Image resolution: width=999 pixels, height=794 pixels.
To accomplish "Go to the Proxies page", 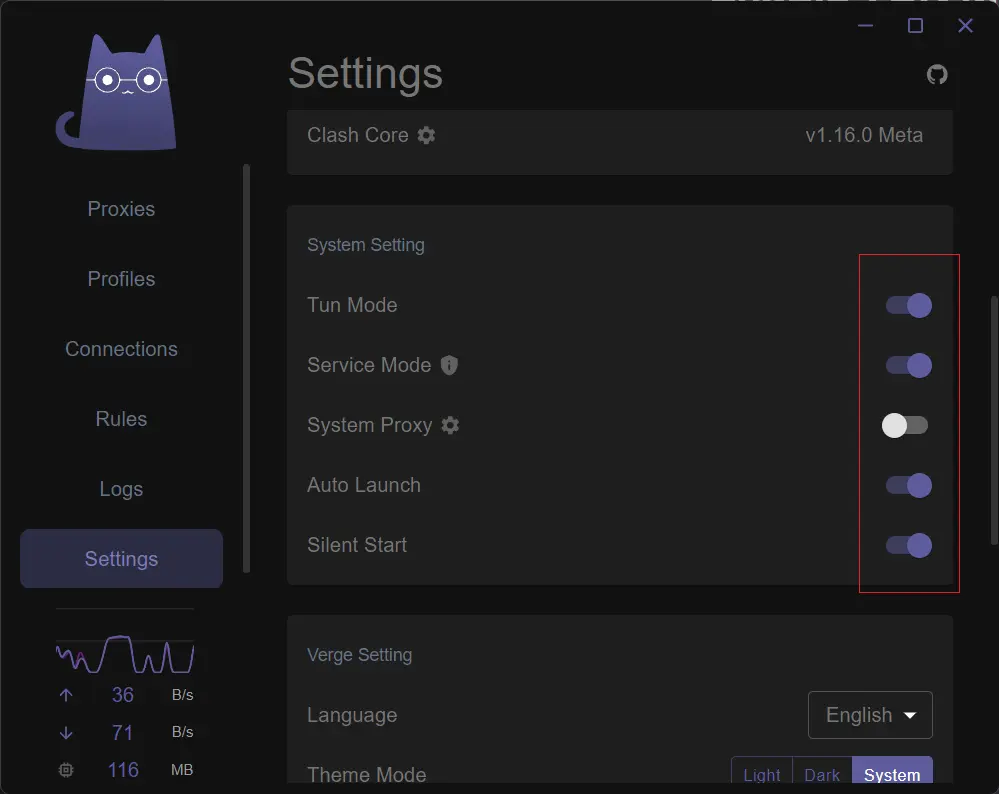I will [x=121, y=209].
